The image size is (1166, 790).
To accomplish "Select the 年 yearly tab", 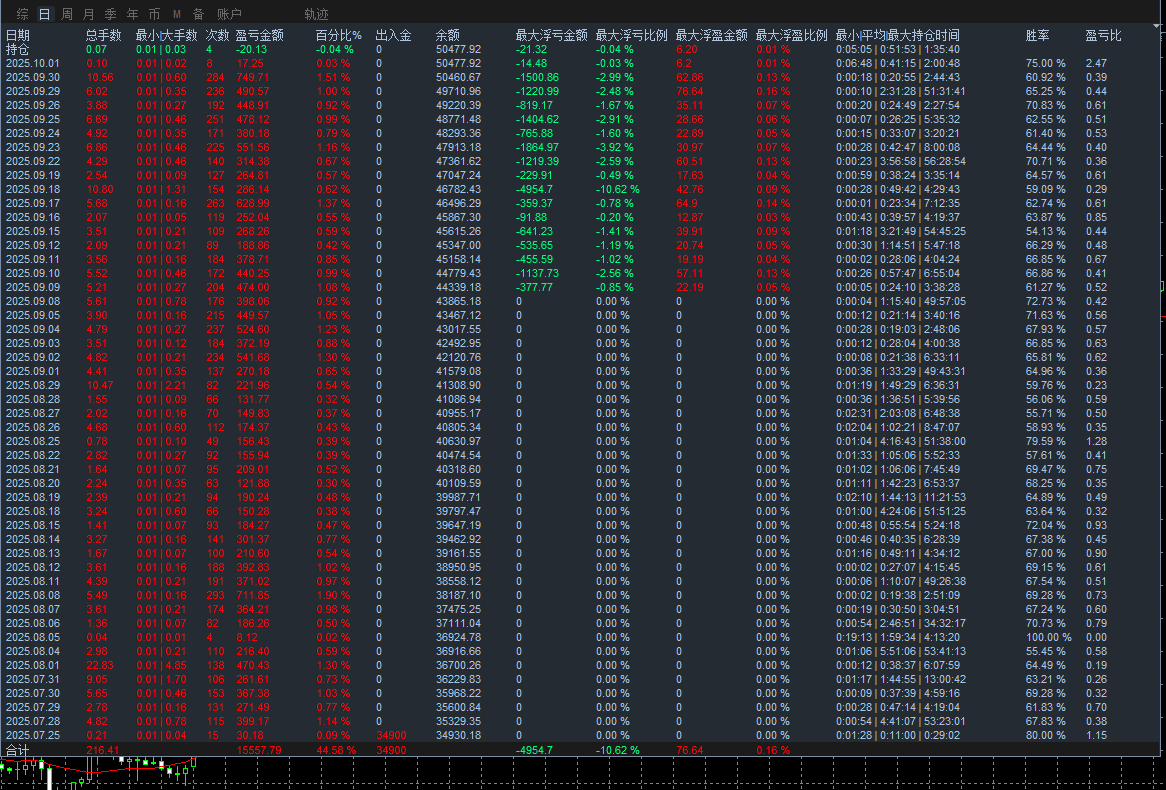I will coord(132,14).
